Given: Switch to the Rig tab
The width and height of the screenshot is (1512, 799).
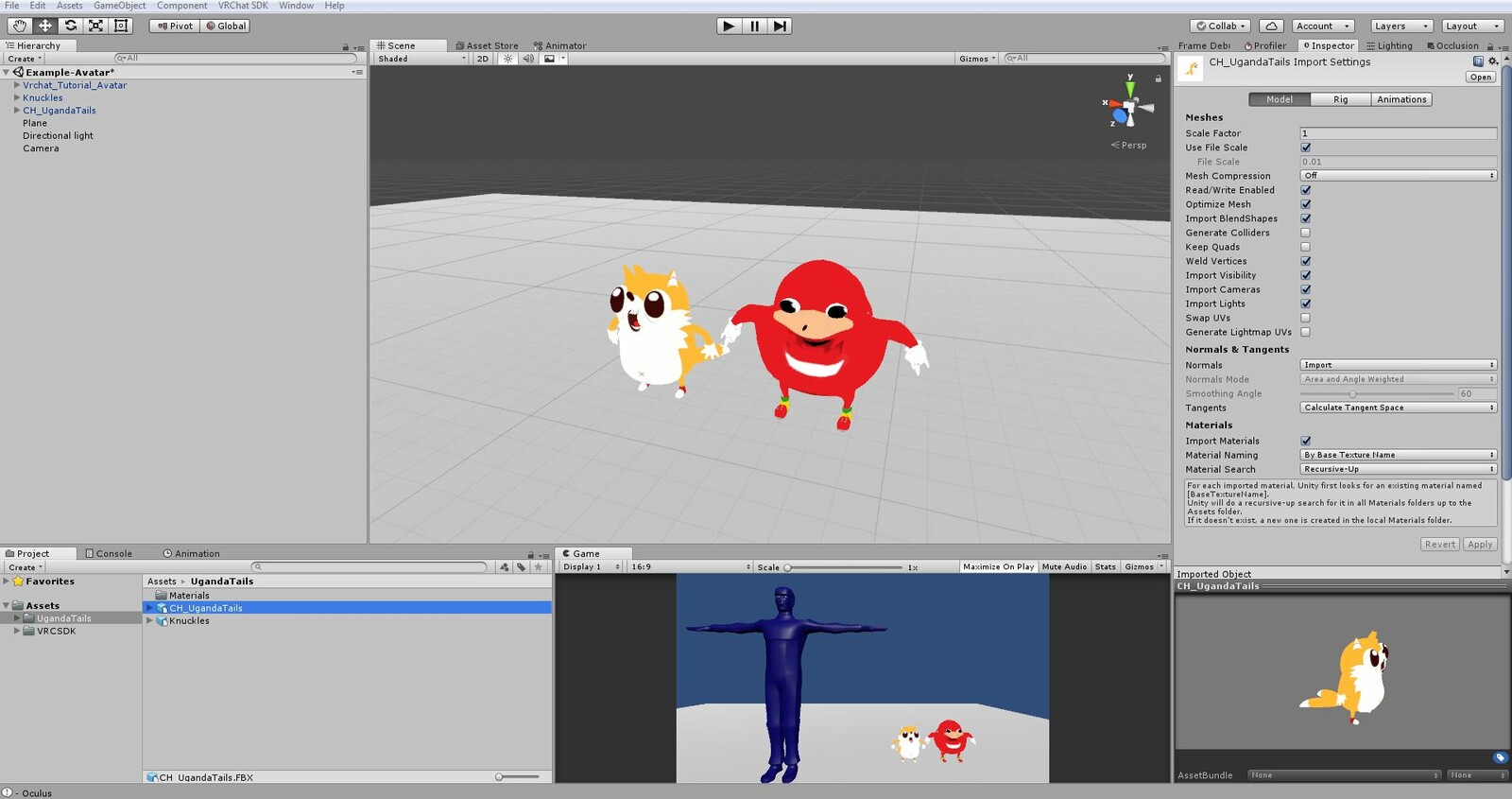Looking at the screenshot, I should tap(1341, 99).
